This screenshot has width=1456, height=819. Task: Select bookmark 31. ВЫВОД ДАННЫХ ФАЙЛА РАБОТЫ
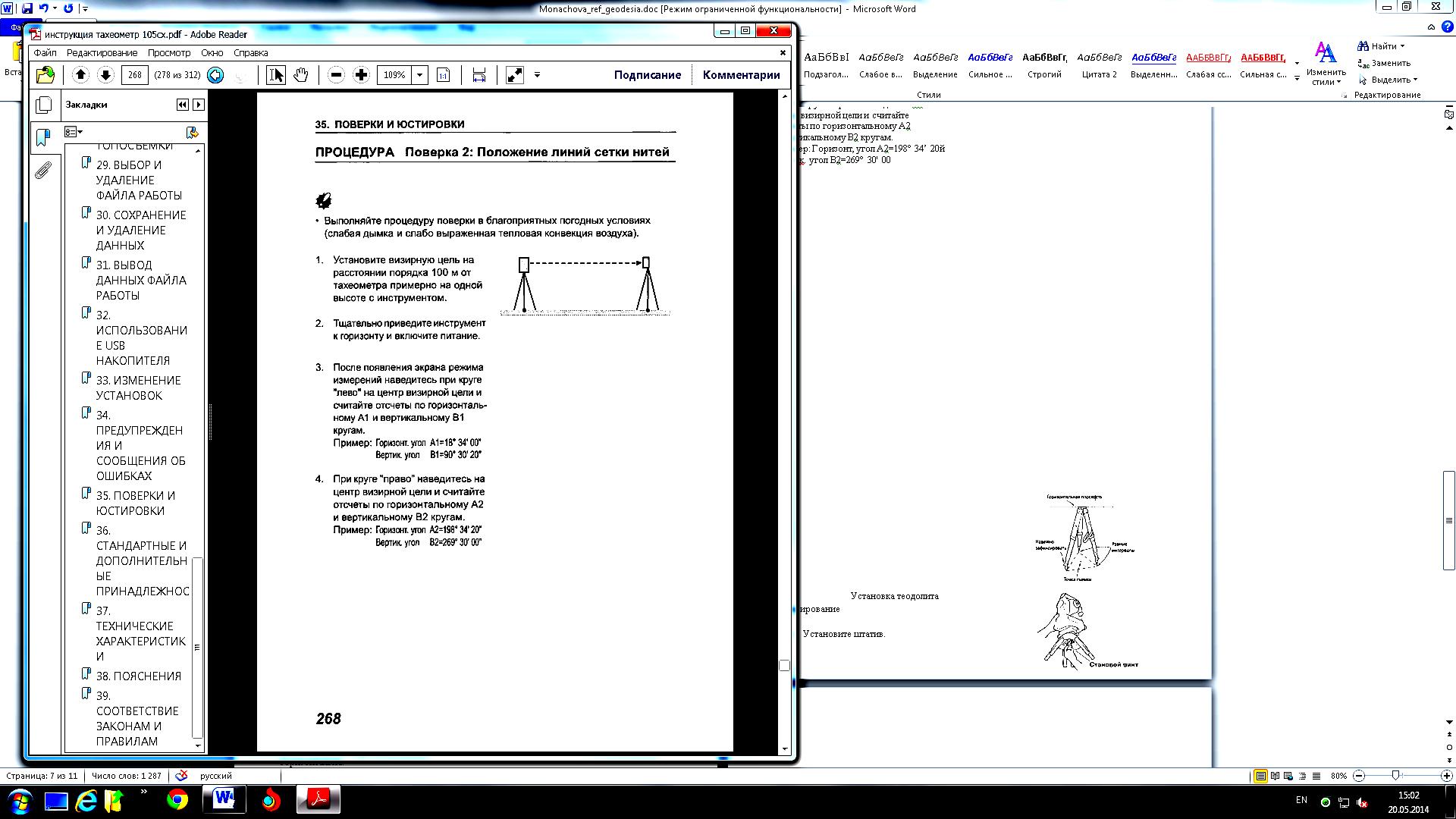141,280
